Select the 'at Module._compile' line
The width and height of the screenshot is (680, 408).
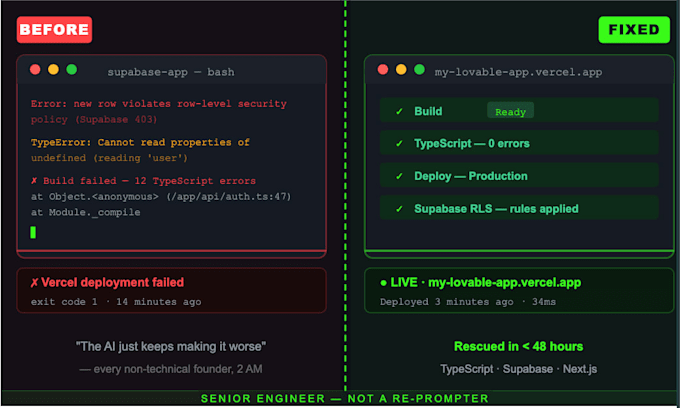coord(85,212)
